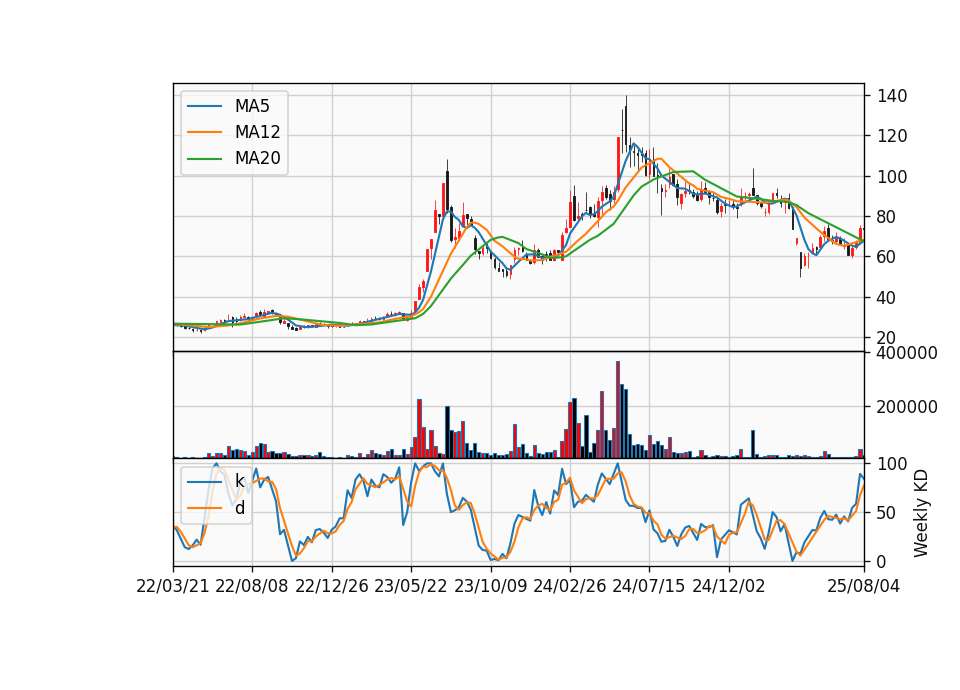Click the orange d legend line sample

tap(204, 508)
